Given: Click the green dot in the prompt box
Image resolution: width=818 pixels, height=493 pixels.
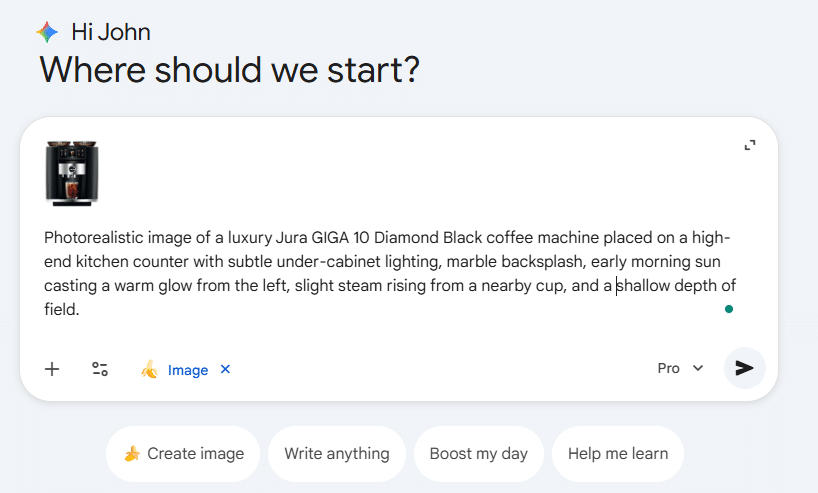Looking at the screenshot, I should click(x=729, y=309).
